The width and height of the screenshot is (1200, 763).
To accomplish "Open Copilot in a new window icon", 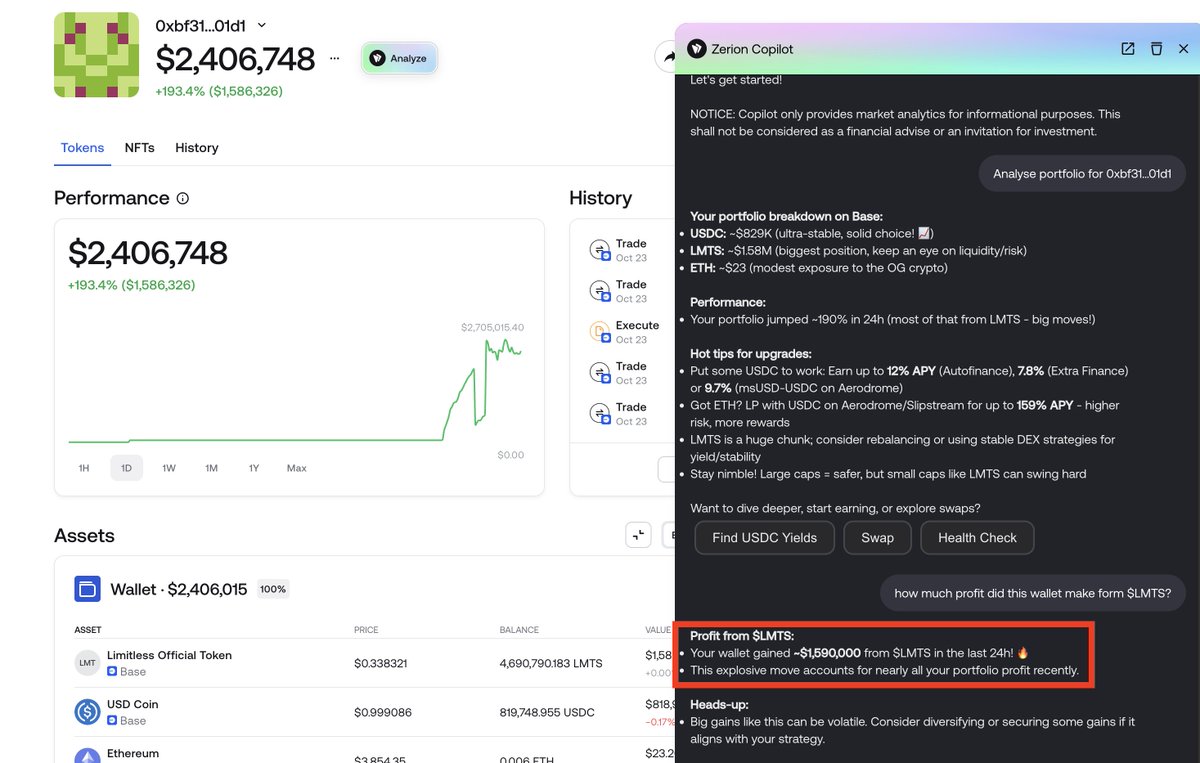I will tap(1127, 49).
